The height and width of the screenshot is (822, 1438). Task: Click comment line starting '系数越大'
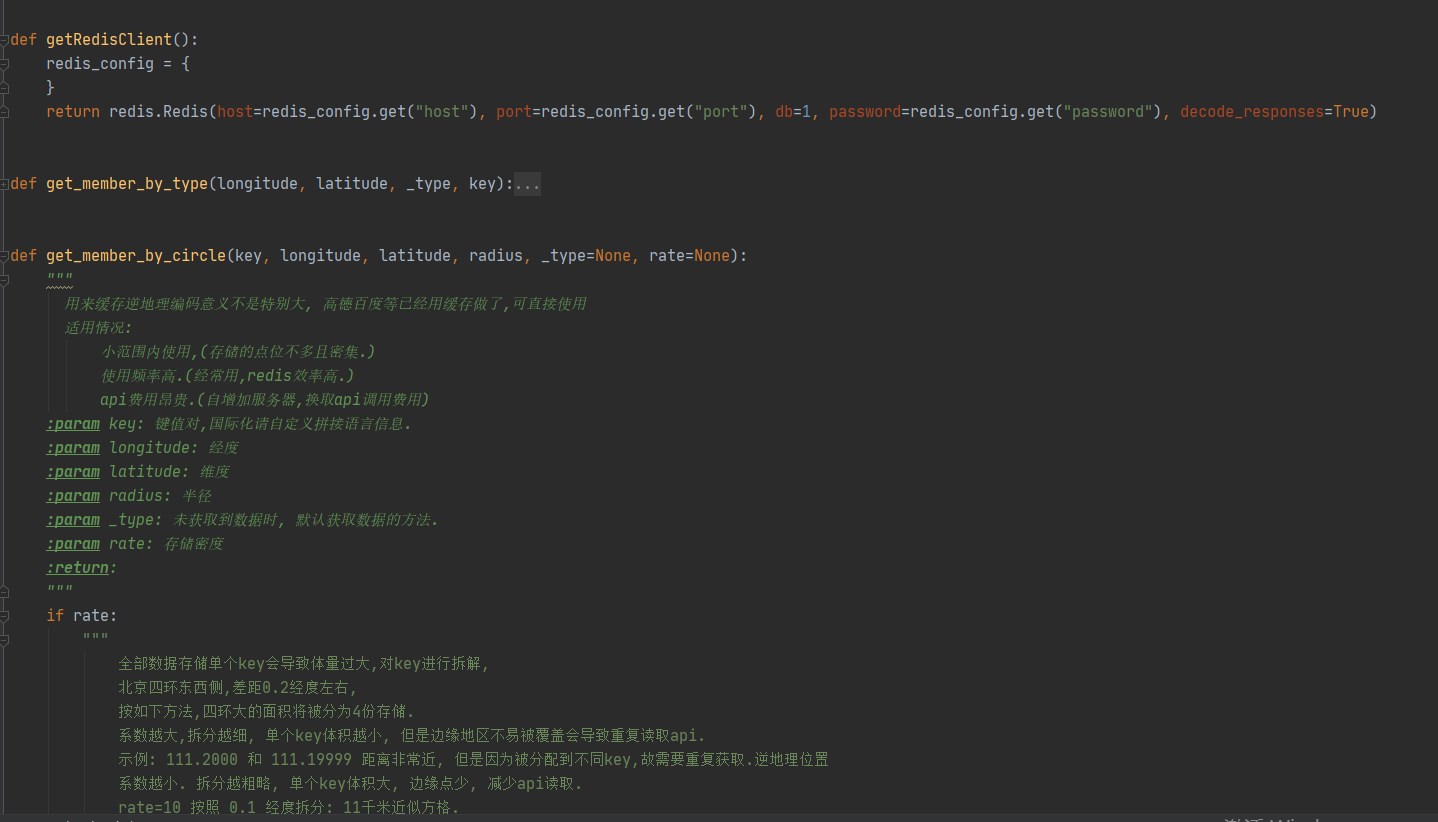click(412, 736)
